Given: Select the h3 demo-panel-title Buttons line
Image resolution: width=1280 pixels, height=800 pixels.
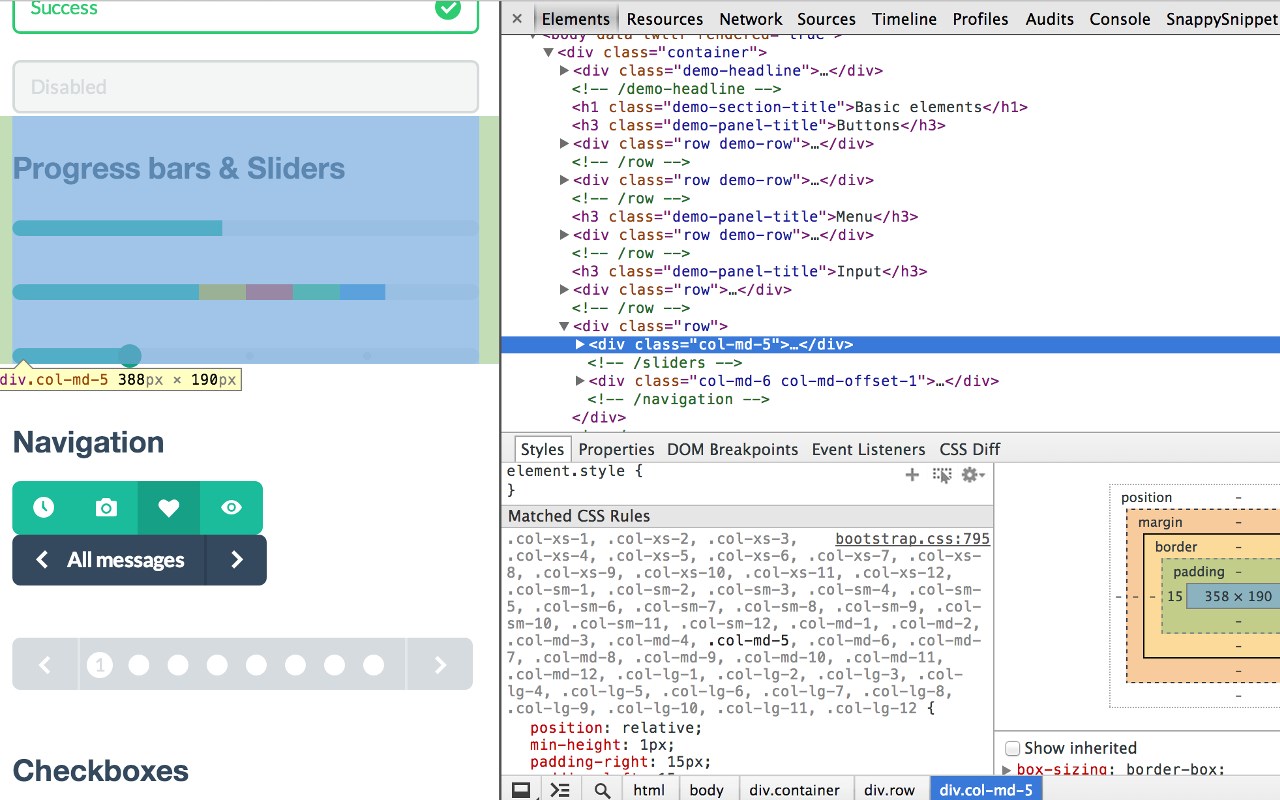Looking at the screenshot, I should click(758, 125).
